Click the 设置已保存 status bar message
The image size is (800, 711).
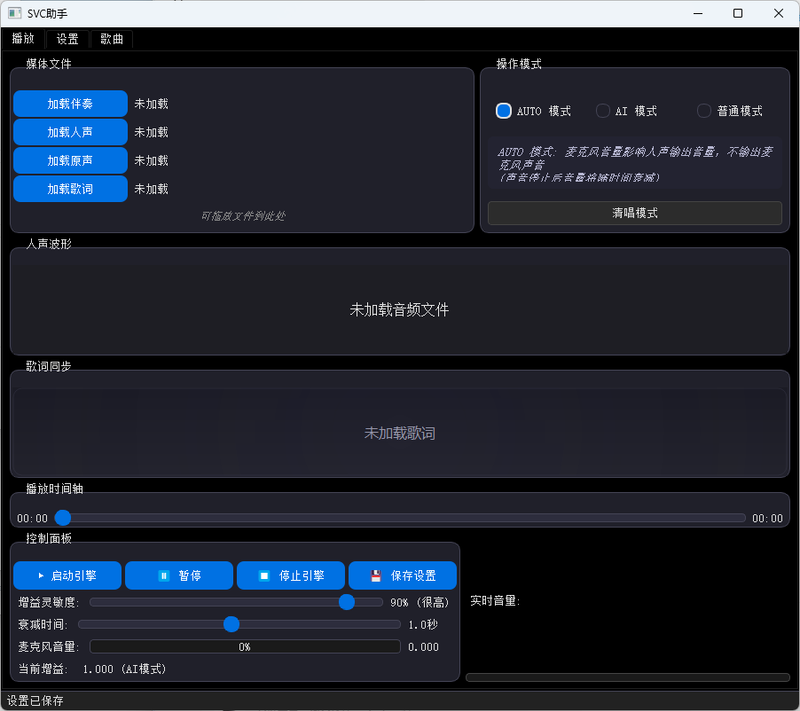click(35, 701)
